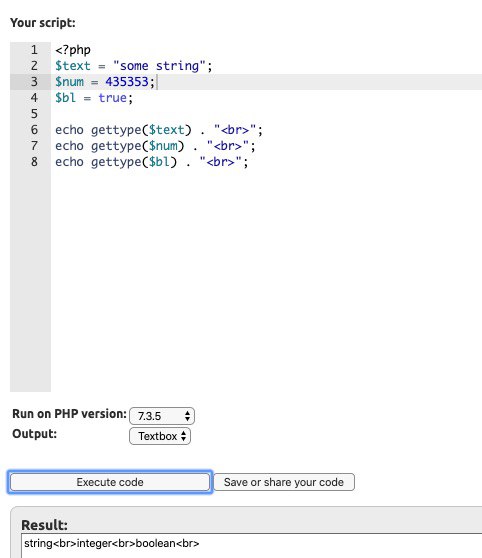Screen dimensions: 482x558
Task: Click line number 8 in the gutter
Action: click(34, 162)
